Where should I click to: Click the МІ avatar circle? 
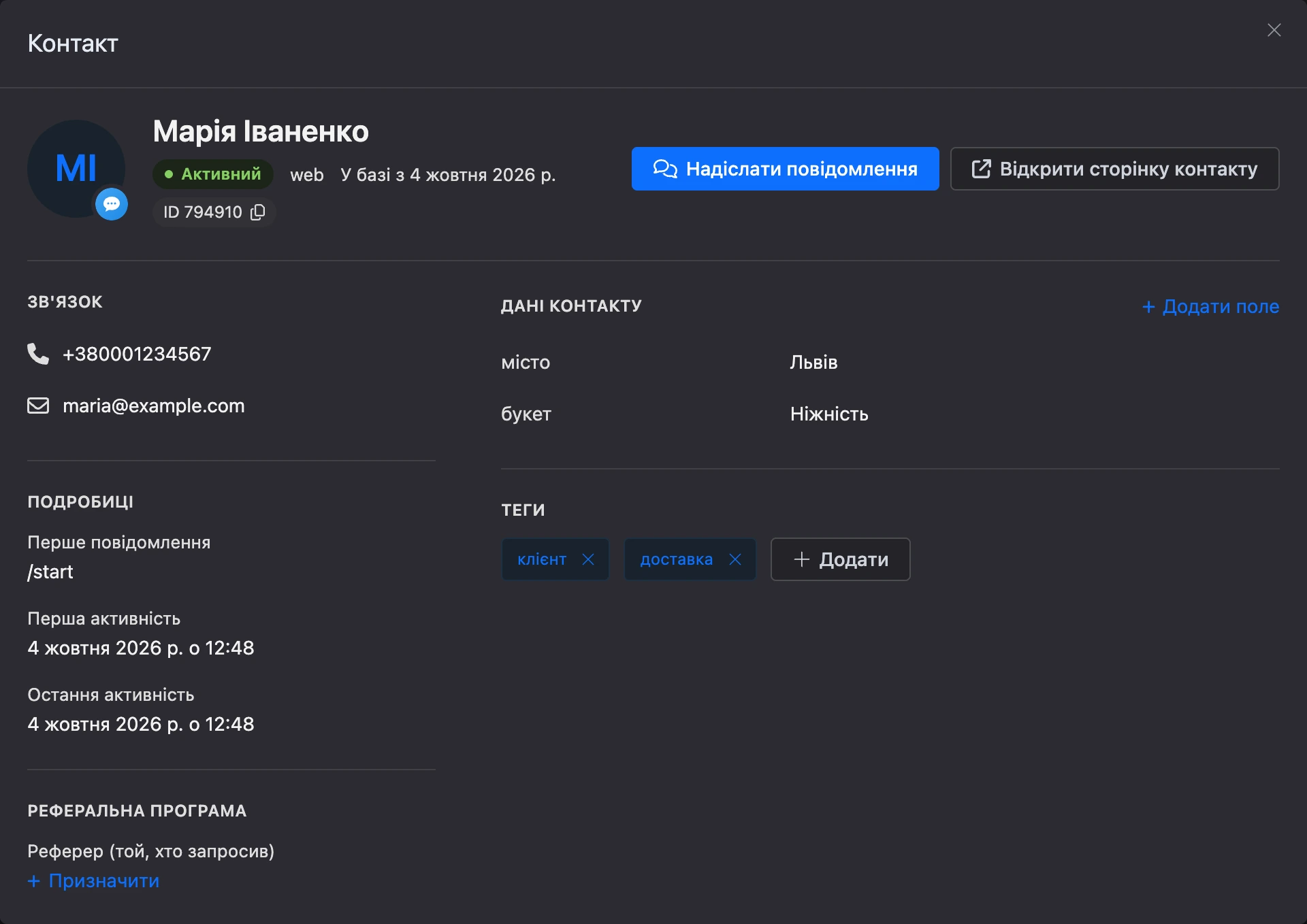76,169
